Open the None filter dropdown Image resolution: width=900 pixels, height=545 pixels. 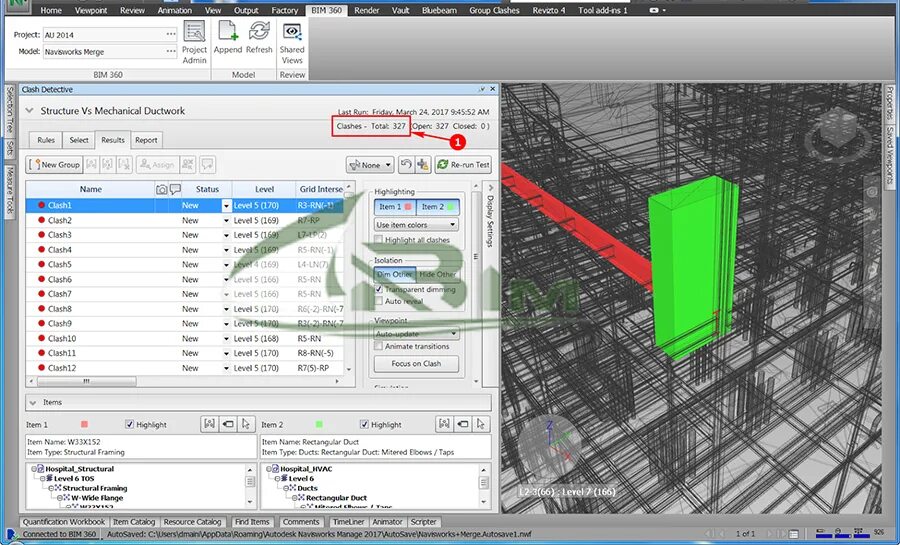tap(370, 165)
